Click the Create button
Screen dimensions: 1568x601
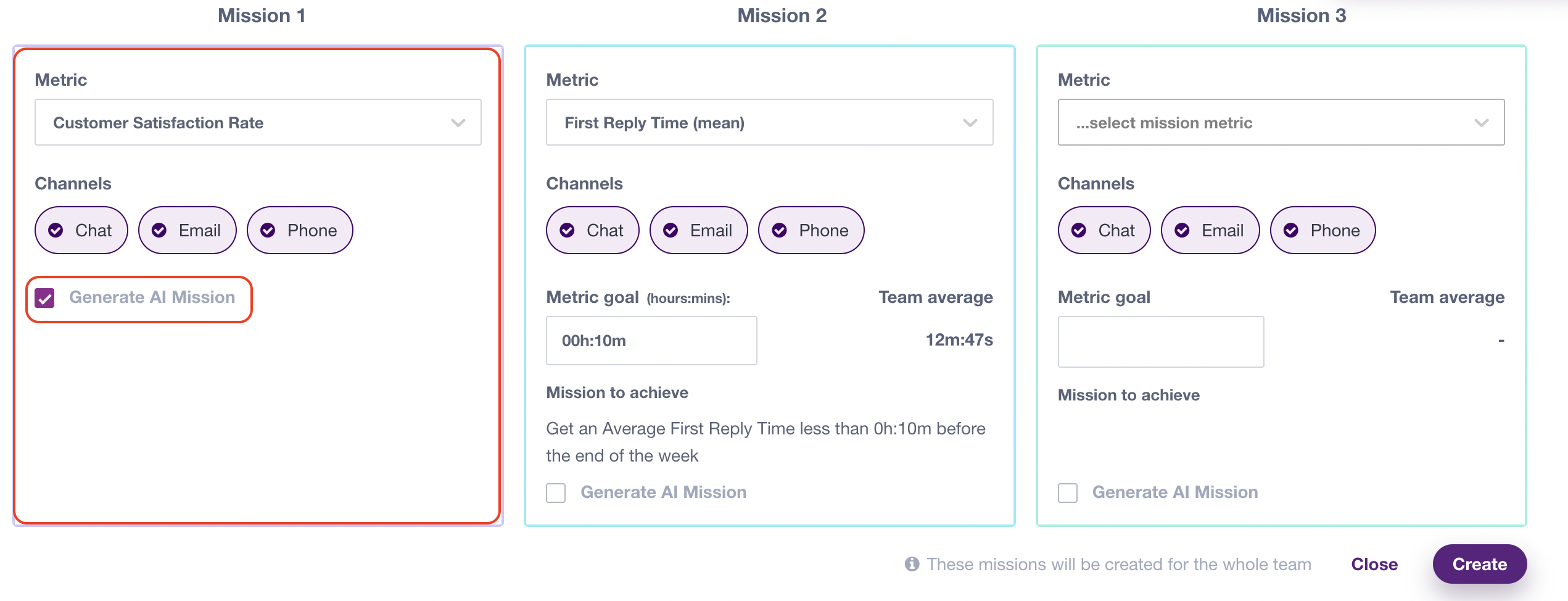1479,564
